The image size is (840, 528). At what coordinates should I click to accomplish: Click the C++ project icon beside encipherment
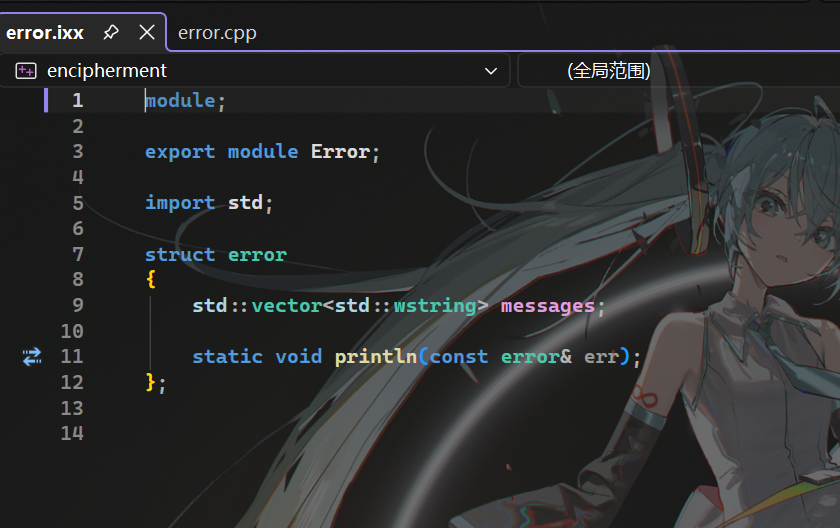27,71
